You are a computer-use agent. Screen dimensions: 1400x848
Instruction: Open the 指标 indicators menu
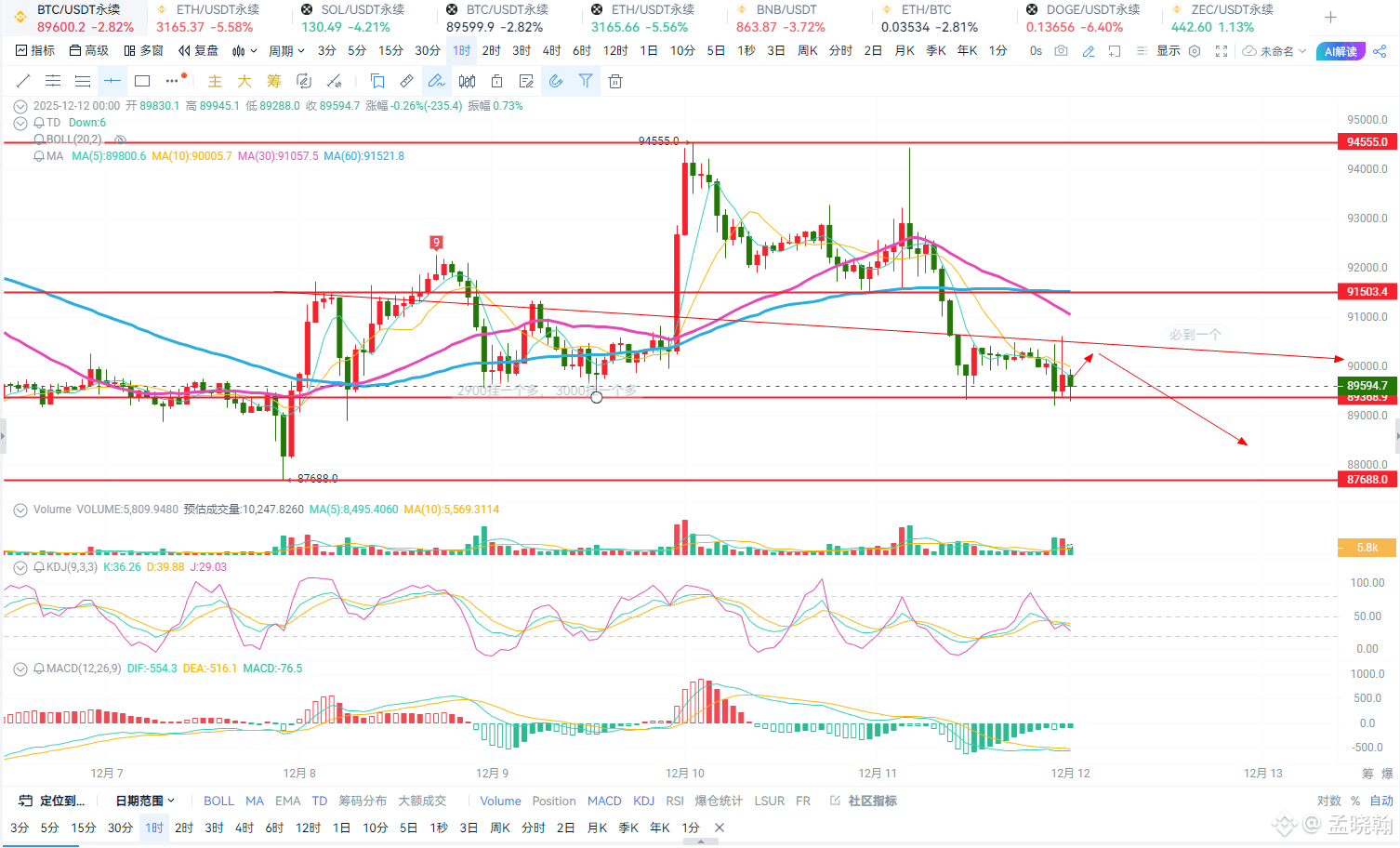tap(35, 51)
